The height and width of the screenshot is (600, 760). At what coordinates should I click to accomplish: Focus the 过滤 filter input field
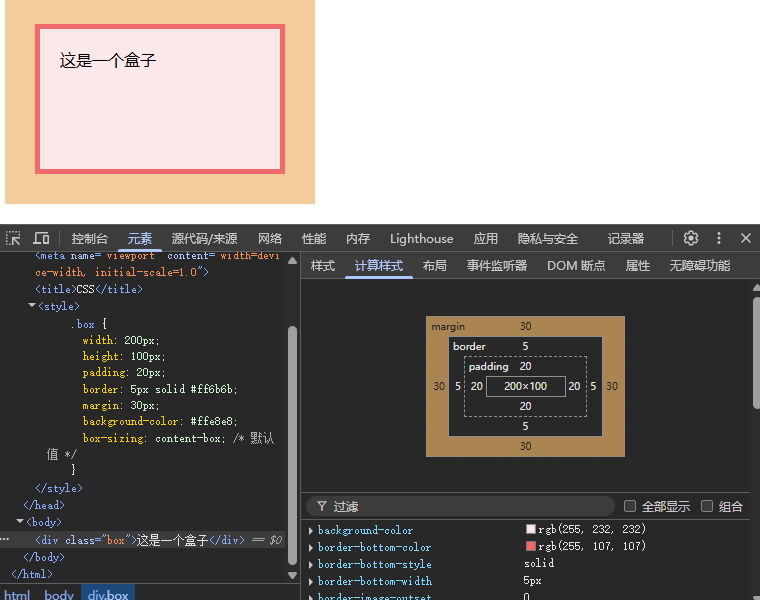coord(470,506)
